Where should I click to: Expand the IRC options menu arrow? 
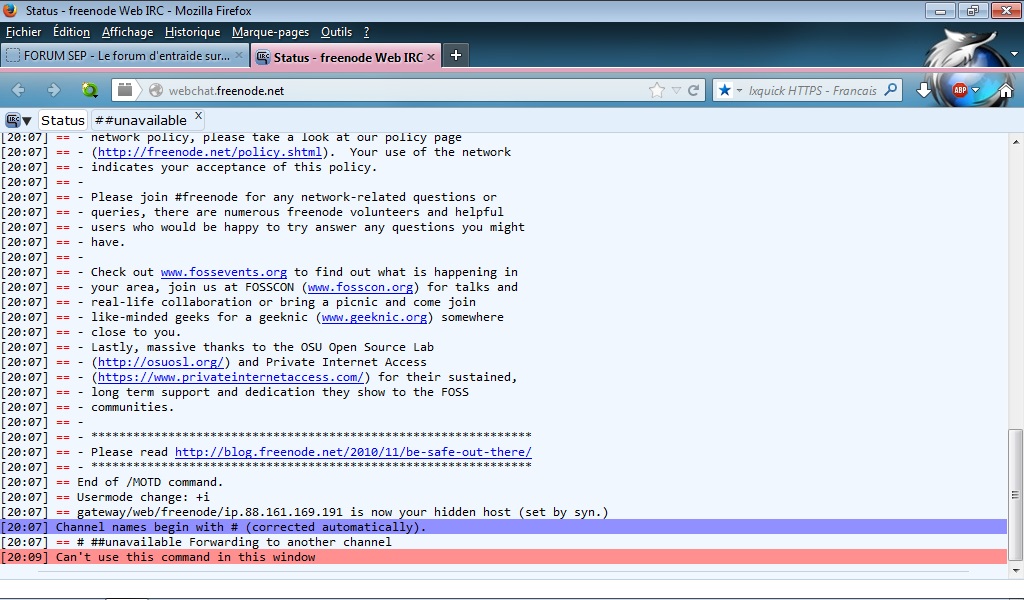coord(27,121)
